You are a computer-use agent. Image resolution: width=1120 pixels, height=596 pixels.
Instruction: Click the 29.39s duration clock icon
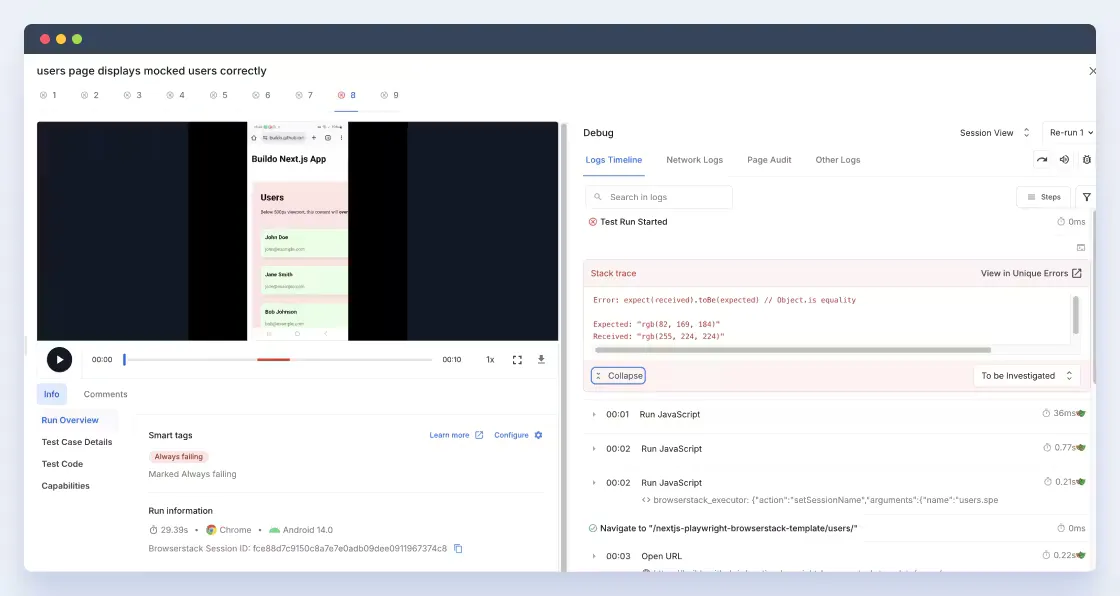[153, 530]
